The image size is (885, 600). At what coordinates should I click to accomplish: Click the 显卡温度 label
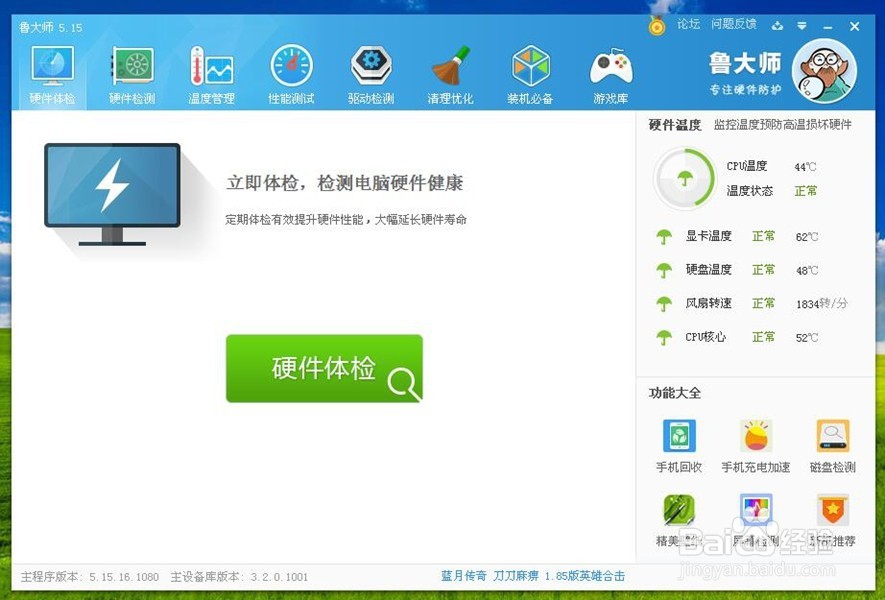pos(708,236)
